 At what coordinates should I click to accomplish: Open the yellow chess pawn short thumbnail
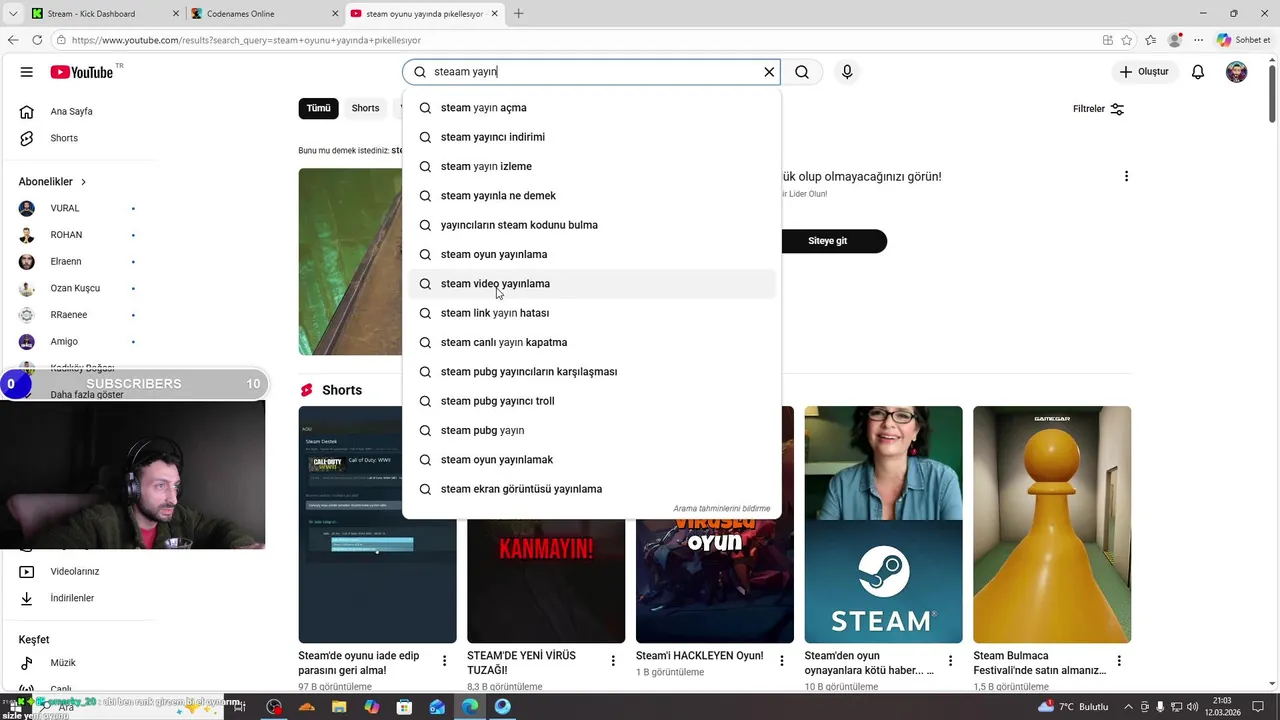pos(1052,524)
